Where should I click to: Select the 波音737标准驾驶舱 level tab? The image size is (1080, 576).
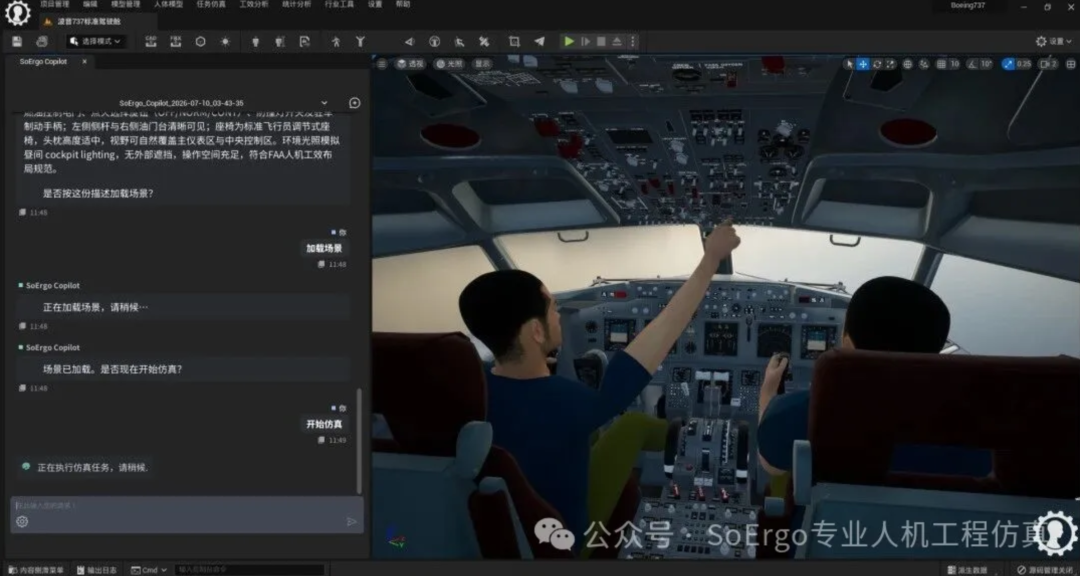[89, 21]
